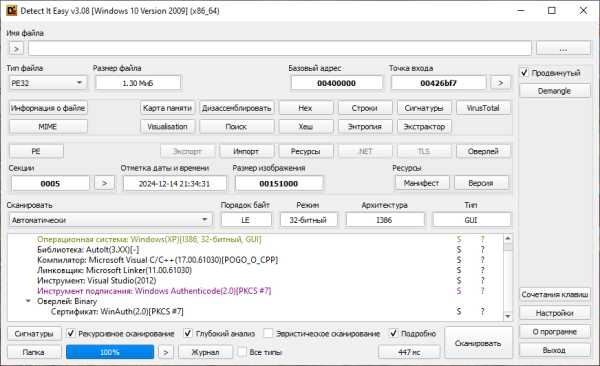The width and height of the screenshot is (600, 366).
Task: Click the Папка button
Action: 34,352
